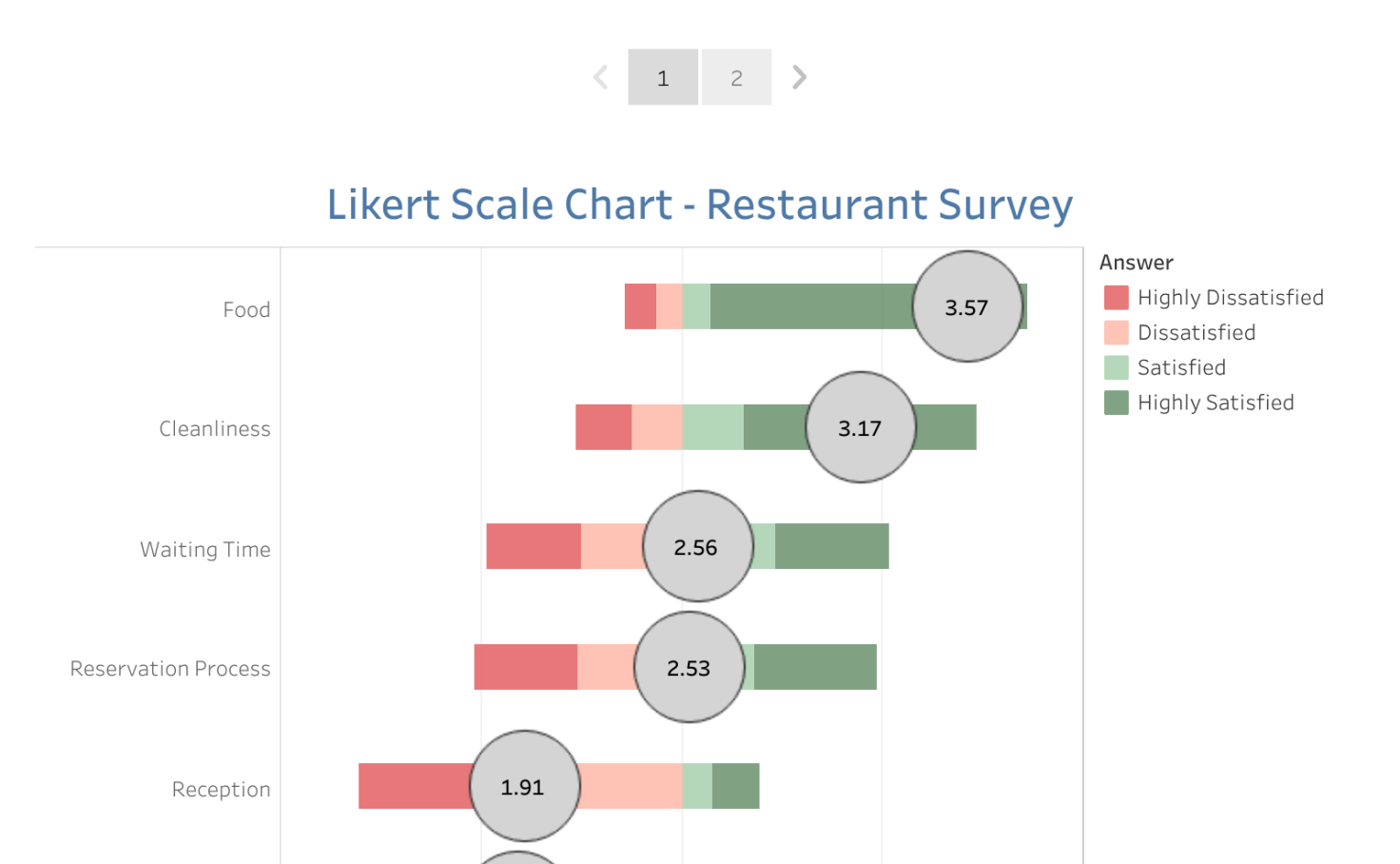1400x864 pixels.
Task: Click the Reception row label
Action: (221, 789)
